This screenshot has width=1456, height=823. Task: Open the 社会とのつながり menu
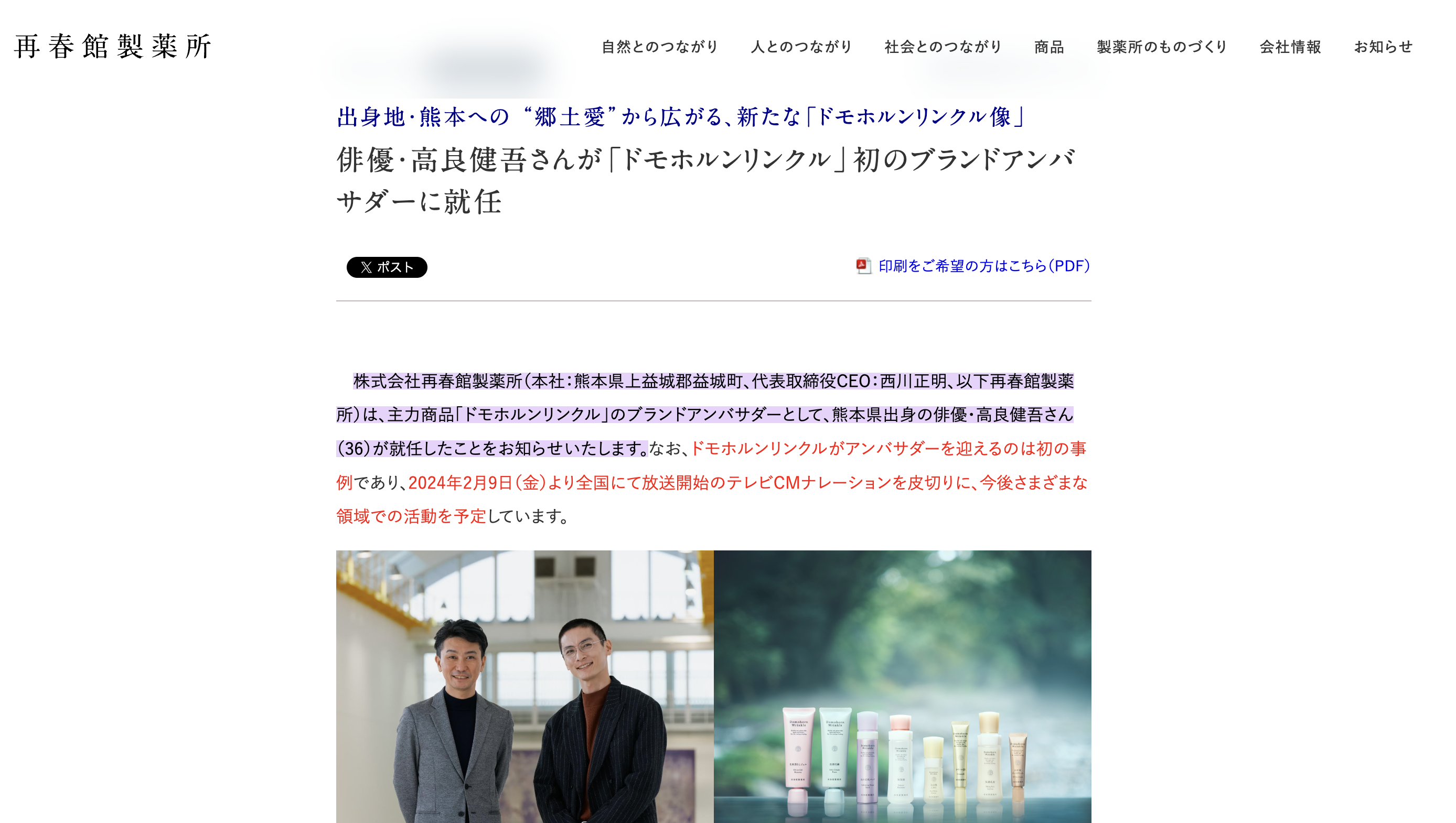943,46
